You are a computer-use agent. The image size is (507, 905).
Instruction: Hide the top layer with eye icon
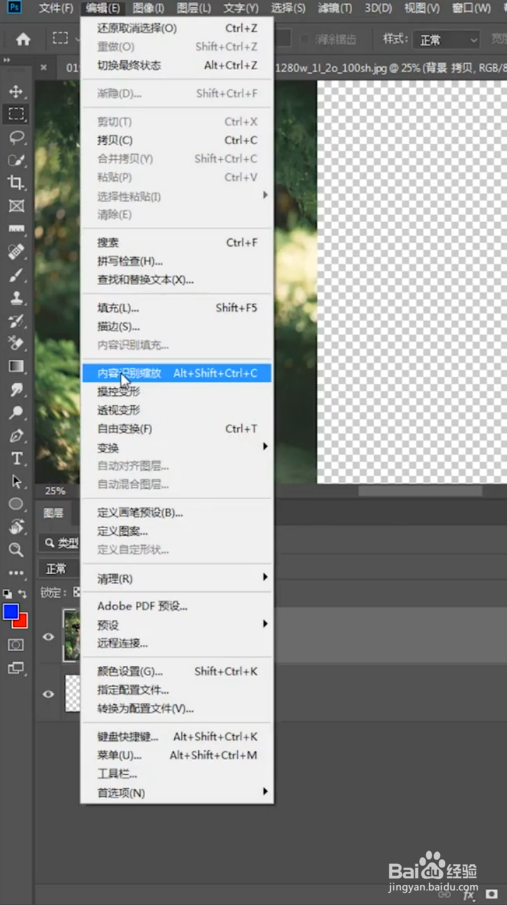point(49,637)
